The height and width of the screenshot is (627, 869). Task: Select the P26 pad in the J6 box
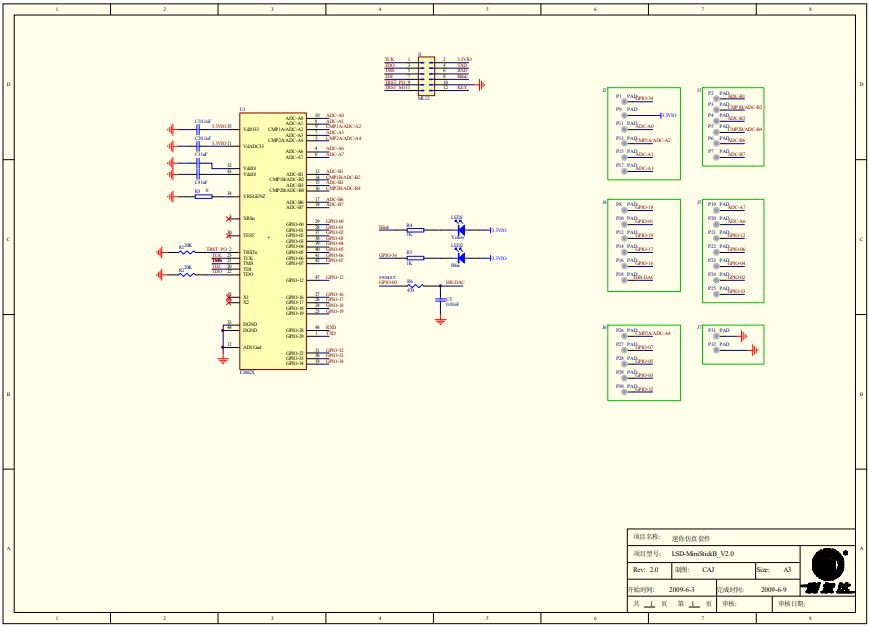[625, 337]
